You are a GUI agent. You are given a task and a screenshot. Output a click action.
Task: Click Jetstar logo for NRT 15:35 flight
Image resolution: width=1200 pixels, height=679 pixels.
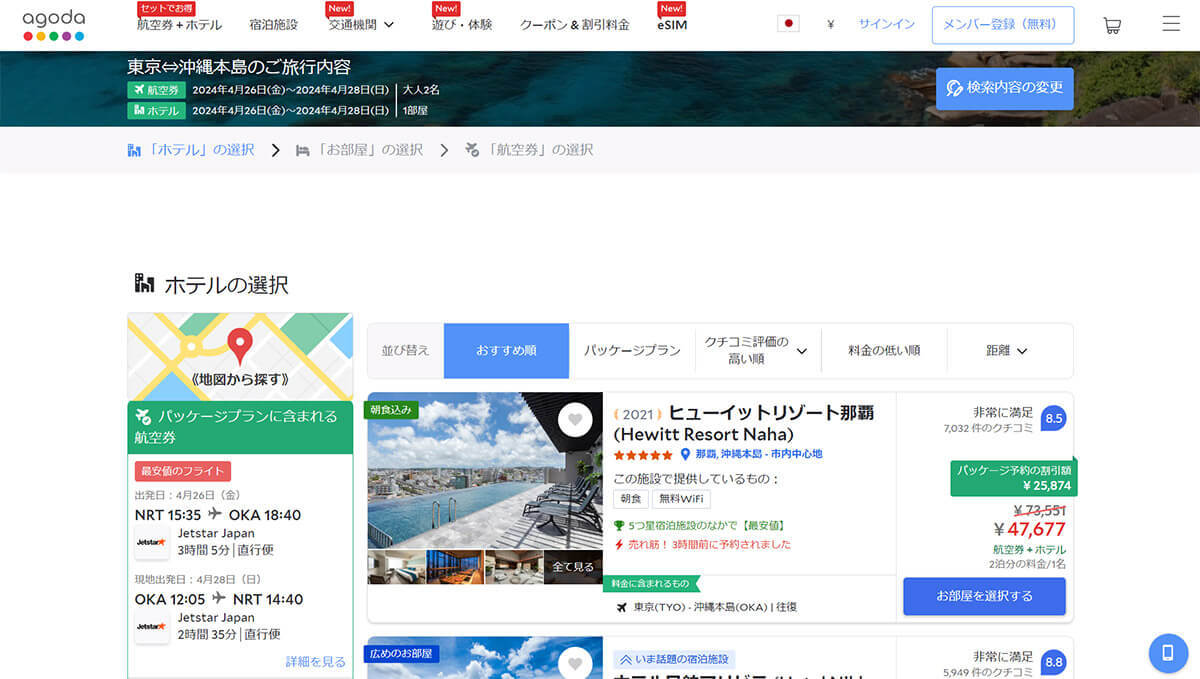click(x=152, y=541)
